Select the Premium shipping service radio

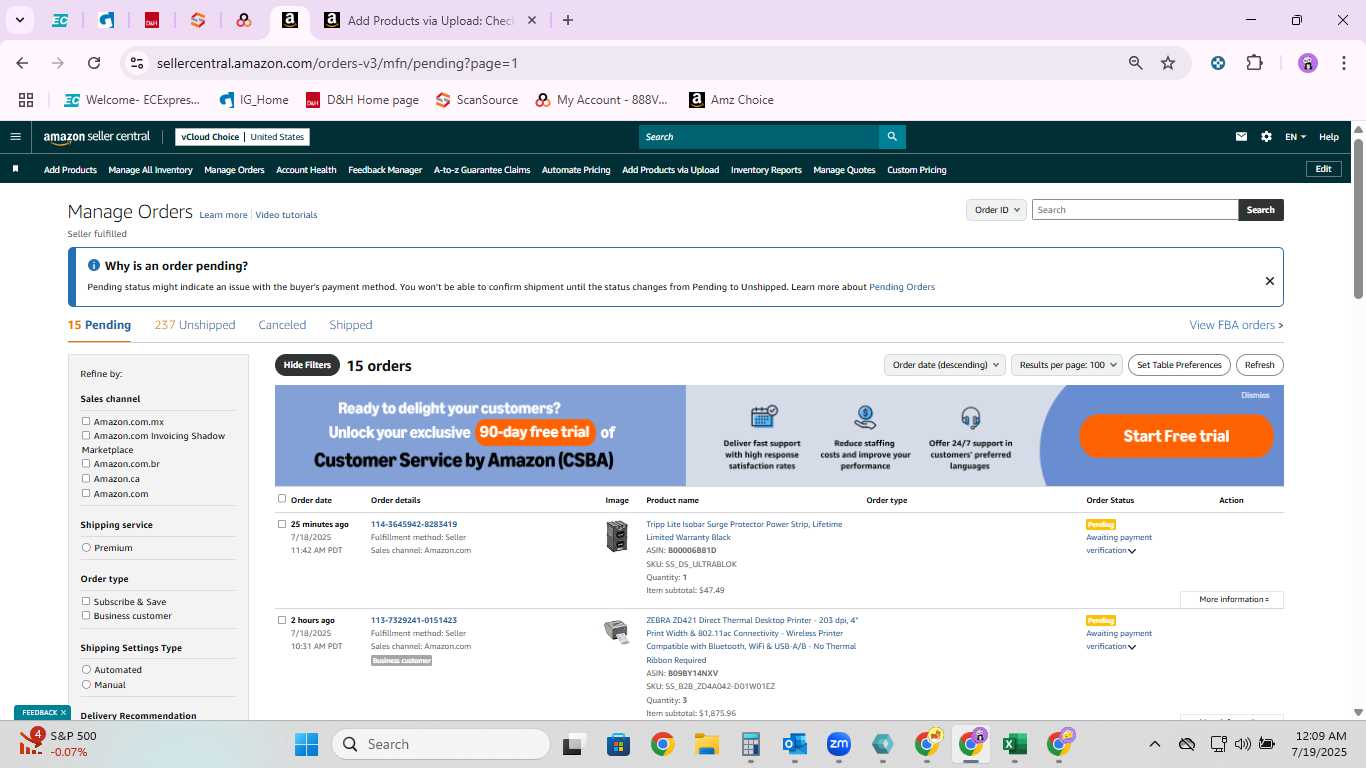(x=86, y=548)
